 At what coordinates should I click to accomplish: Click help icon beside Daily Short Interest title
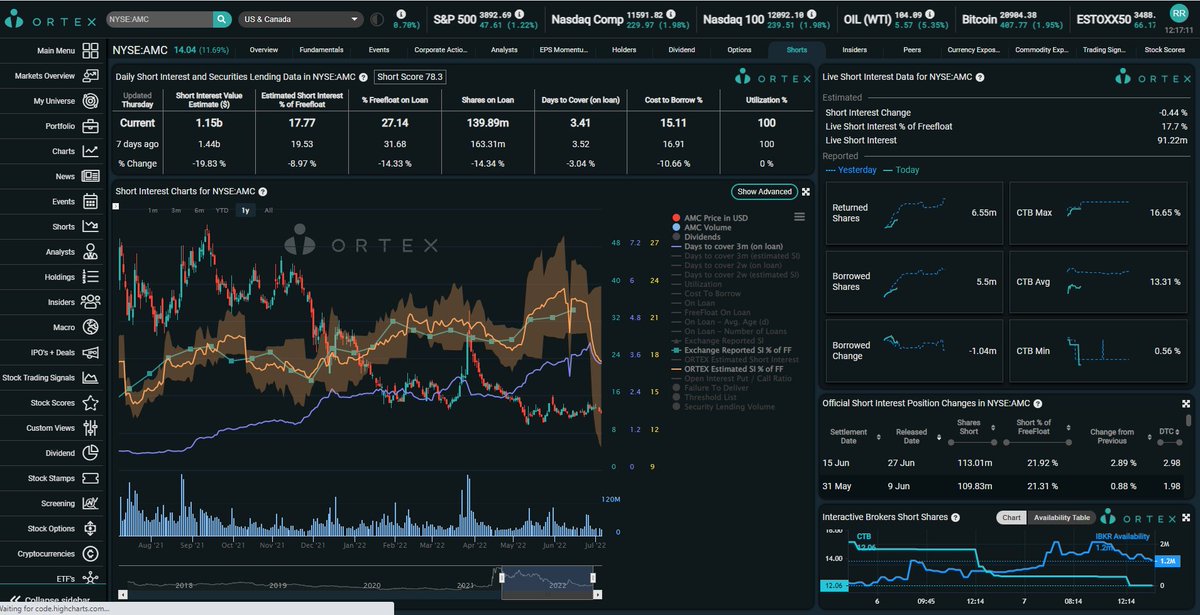(x=363, y=77)
